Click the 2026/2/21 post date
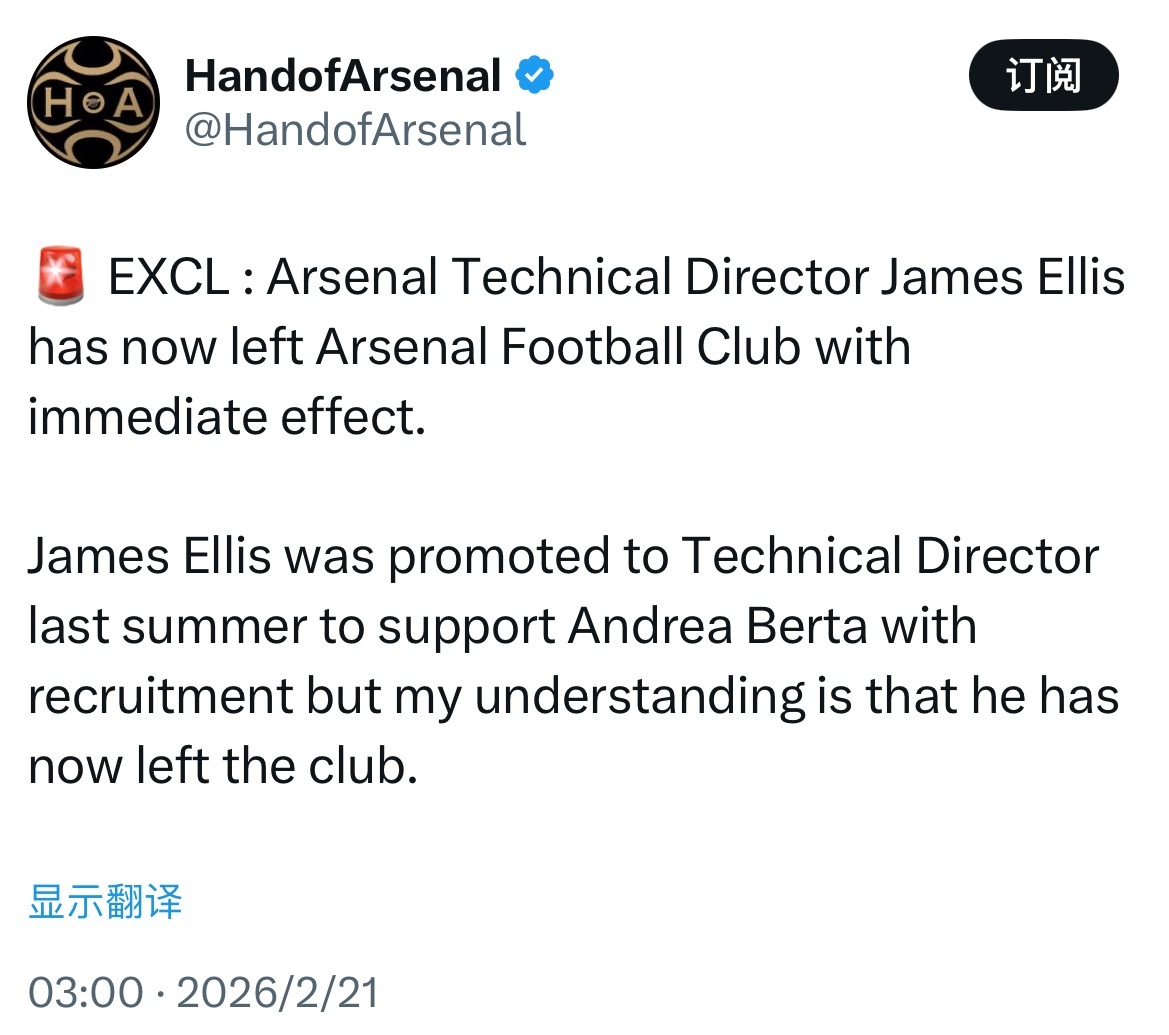 coord(278,992)
